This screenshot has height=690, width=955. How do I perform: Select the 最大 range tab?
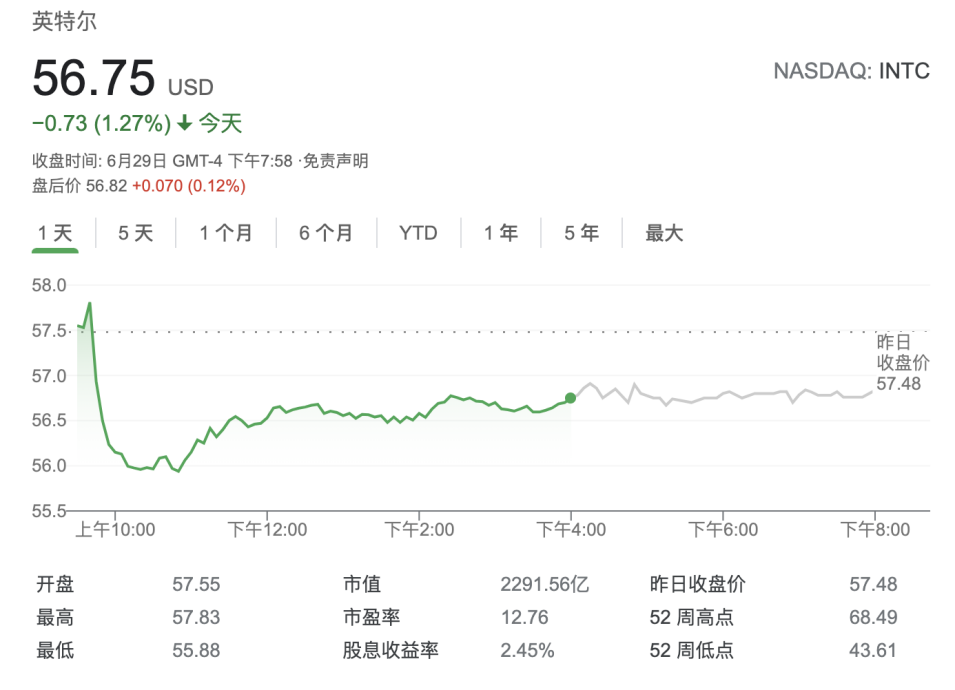coord(664,233)
